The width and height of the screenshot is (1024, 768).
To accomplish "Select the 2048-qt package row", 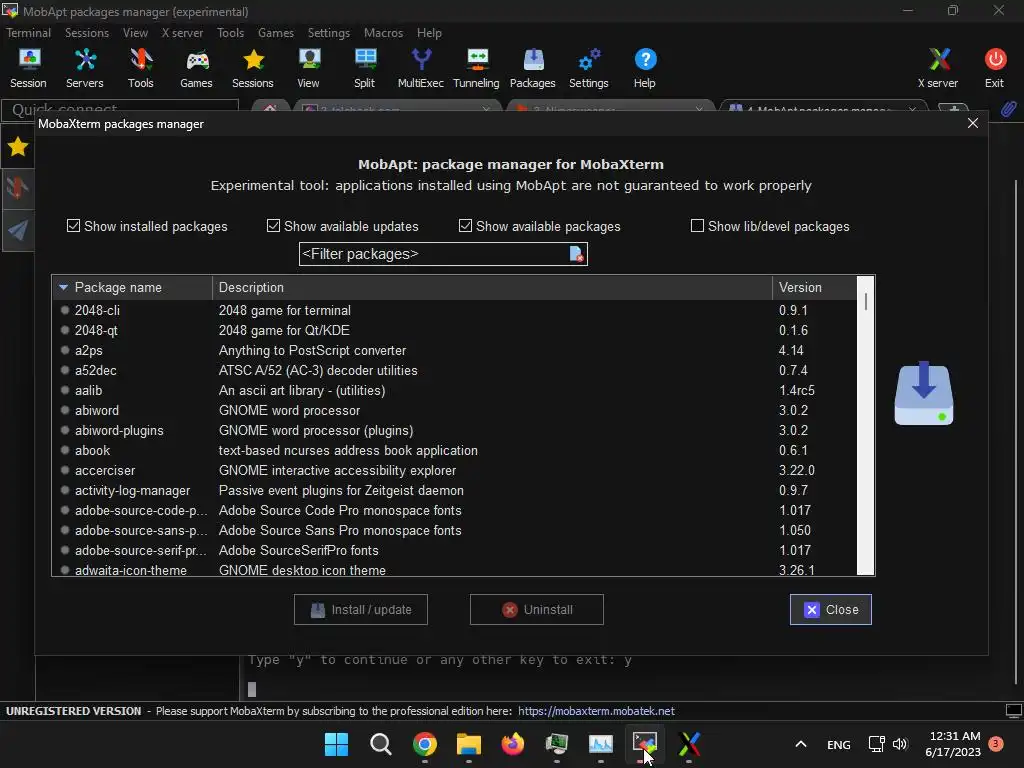I will [454, 330].
